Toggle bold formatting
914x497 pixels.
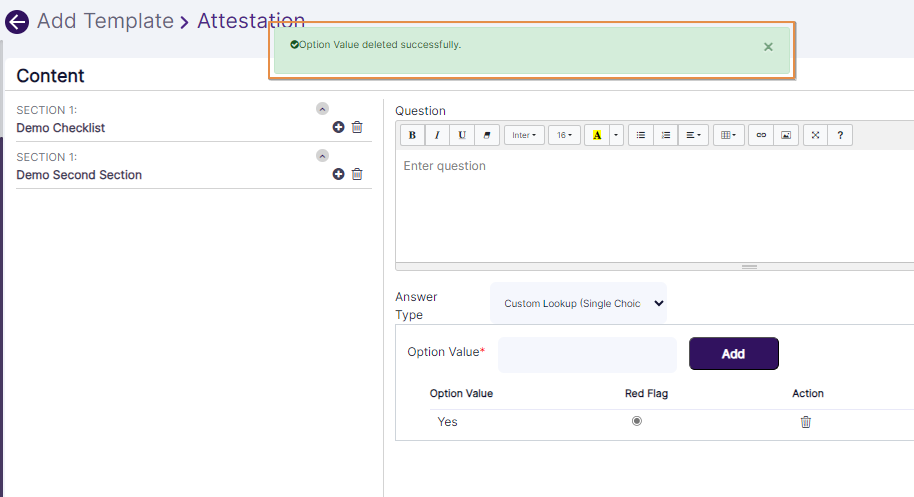pyautogui.click(x=412, y=135)
